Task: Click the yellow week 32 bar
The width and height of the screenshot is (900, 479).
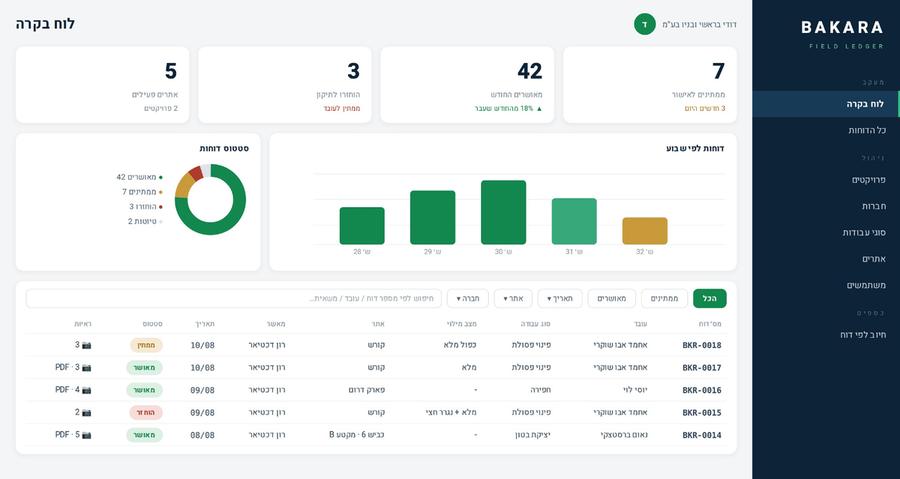Action: point(645,231)
